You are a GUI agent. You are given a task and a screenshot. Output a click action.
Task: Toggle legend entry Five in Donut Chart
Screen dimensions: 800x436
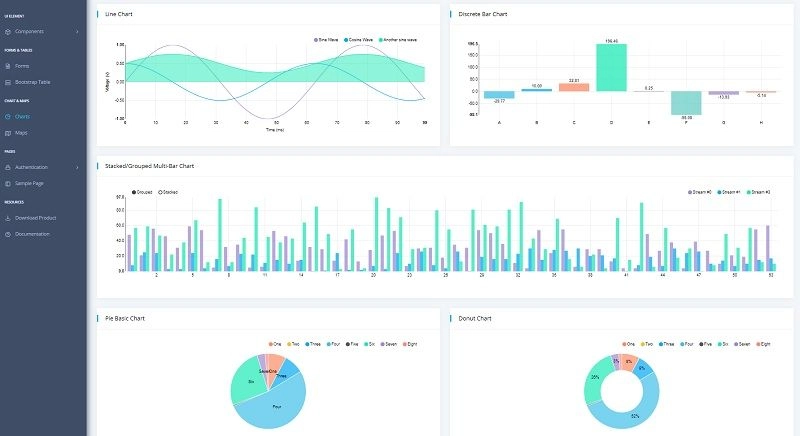pos(706,344)
